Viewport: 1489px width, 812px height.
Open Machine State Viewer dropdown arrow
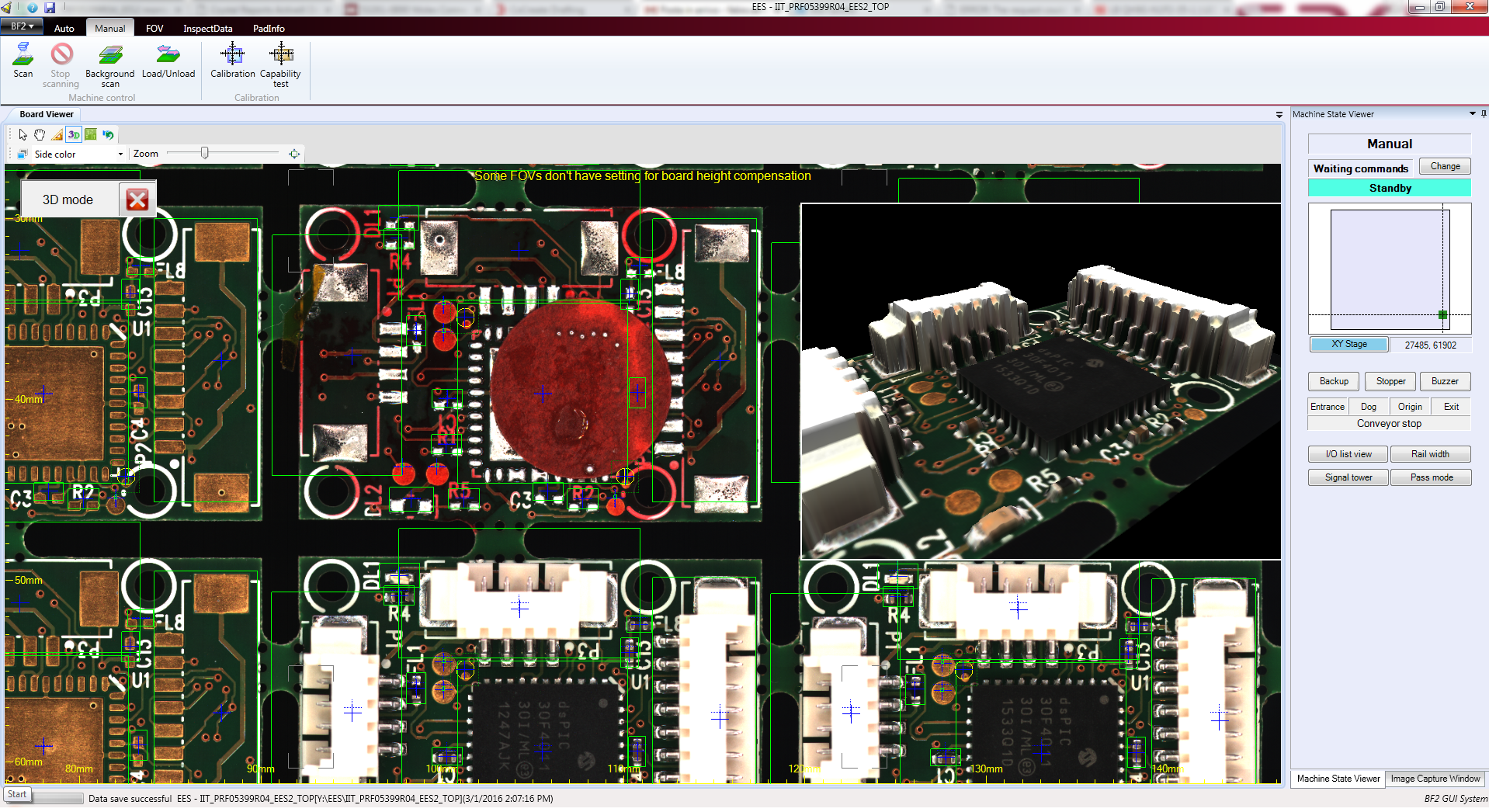(x=1472, y=114)
